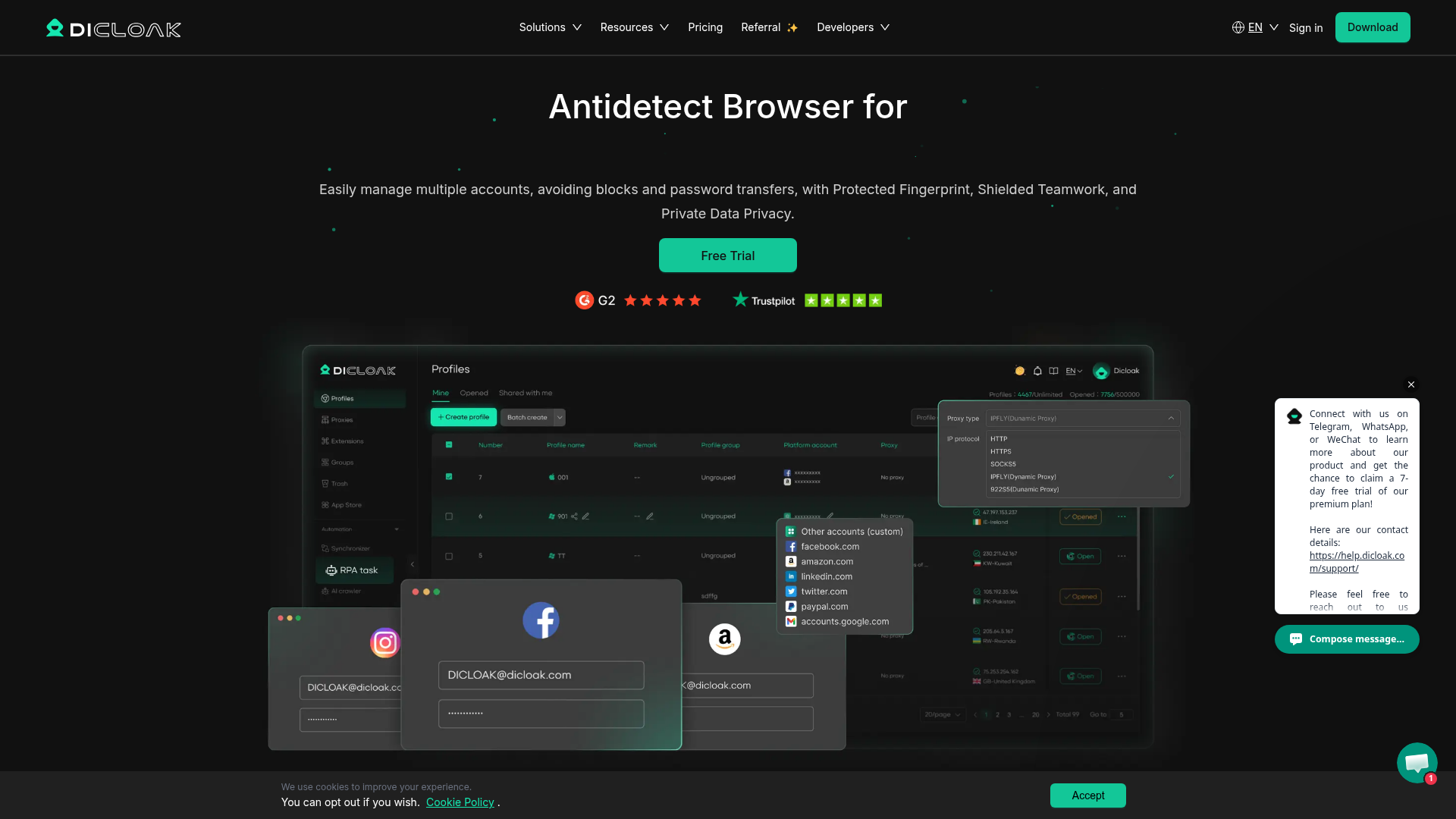The width and height of the screenshot is (1456, 819).
Task: Click edit pencil beside profile 901
Action: (585, 516)
